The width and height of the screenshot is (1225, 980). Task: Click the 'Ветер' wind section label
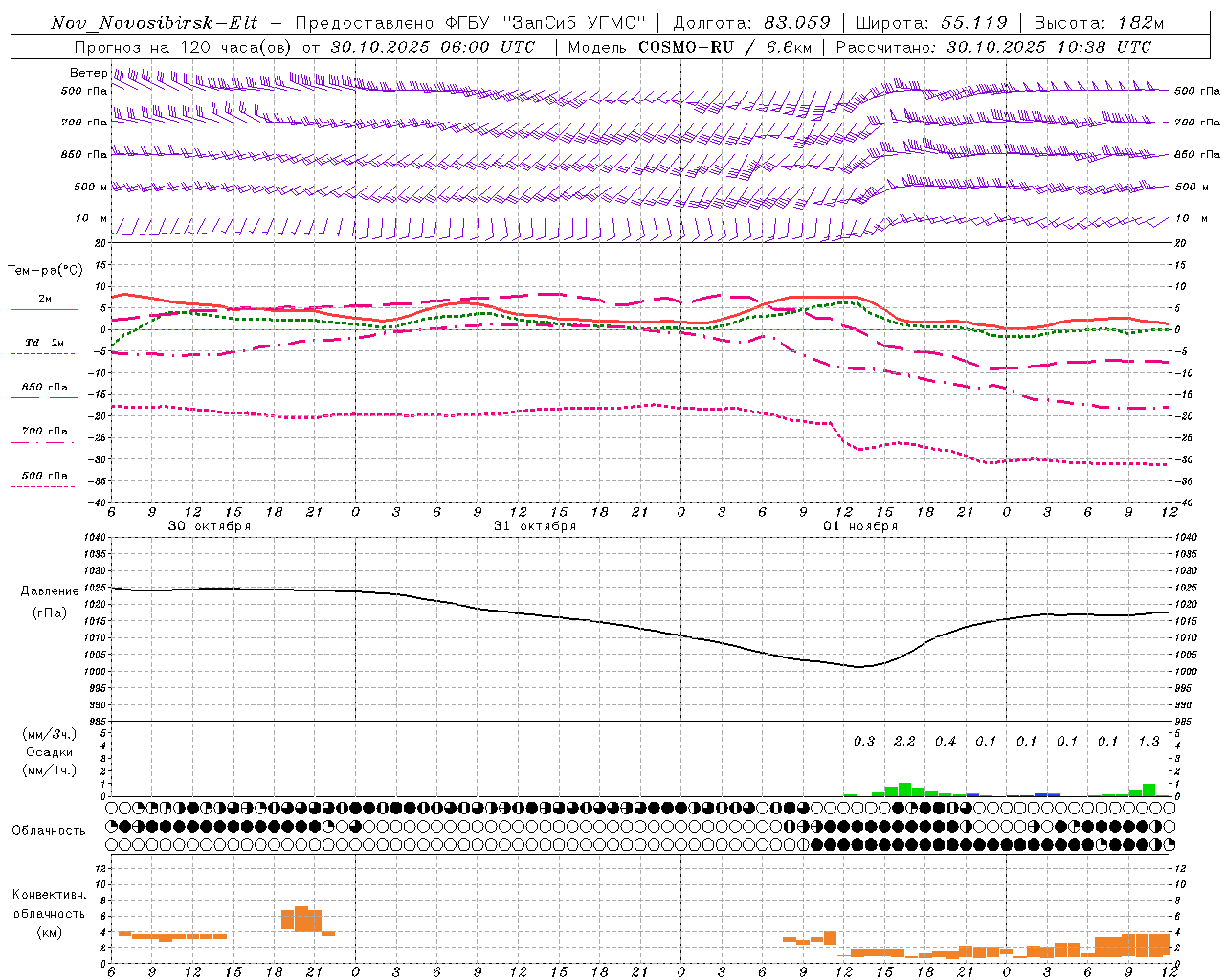click(x=88, y=73)
